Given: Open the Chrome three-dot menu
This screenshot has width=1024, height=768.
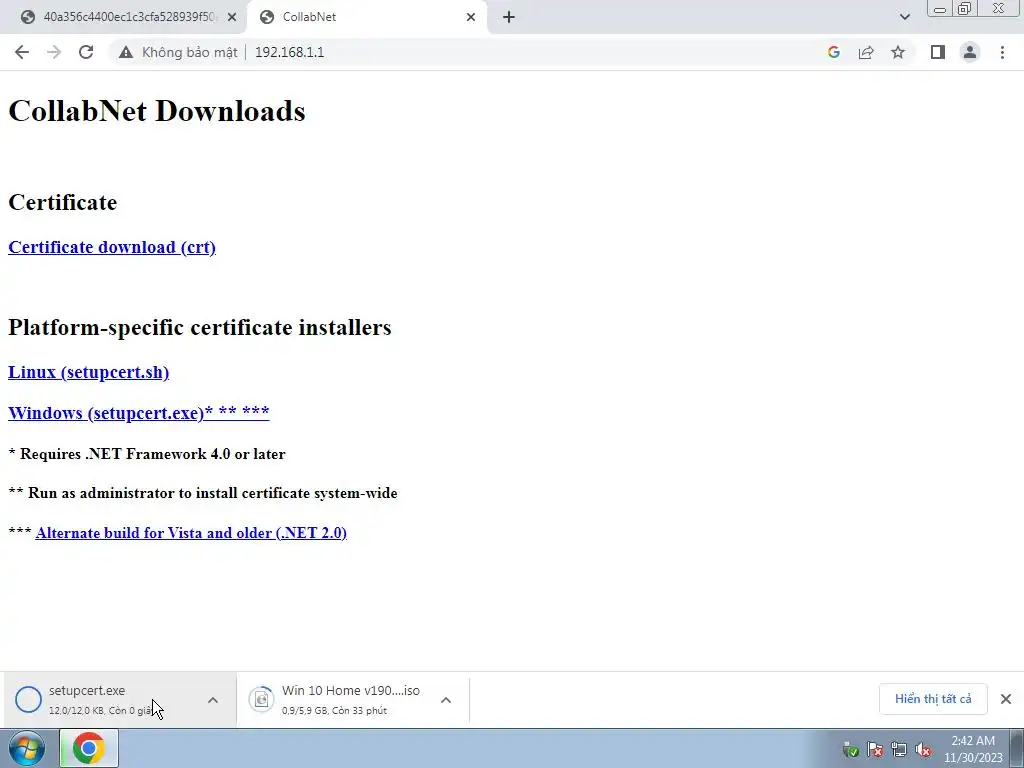Looking at the screenshot, I should tap(1002, 52).
